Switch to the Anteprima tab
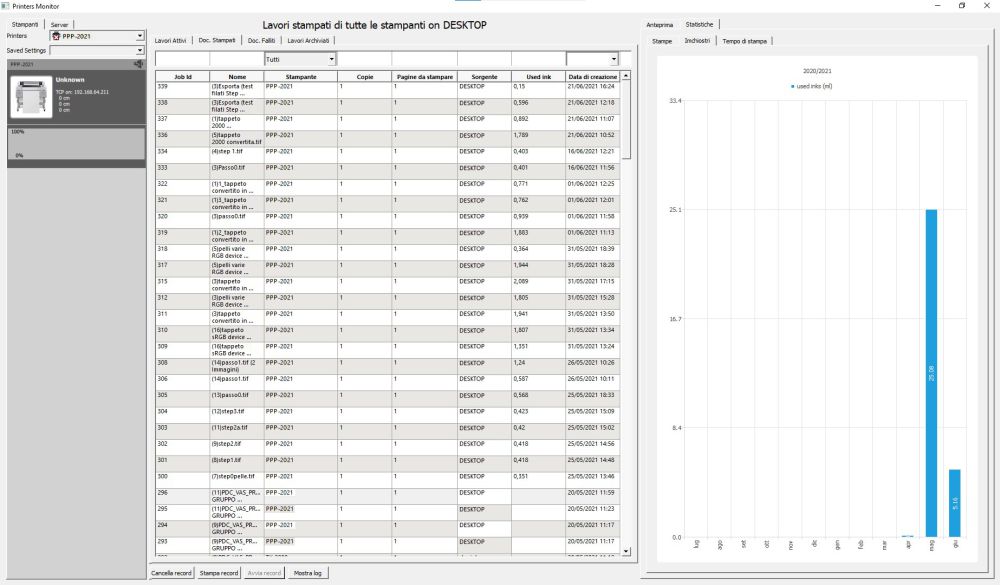1000x585 pixels. [x=659, y=25]
